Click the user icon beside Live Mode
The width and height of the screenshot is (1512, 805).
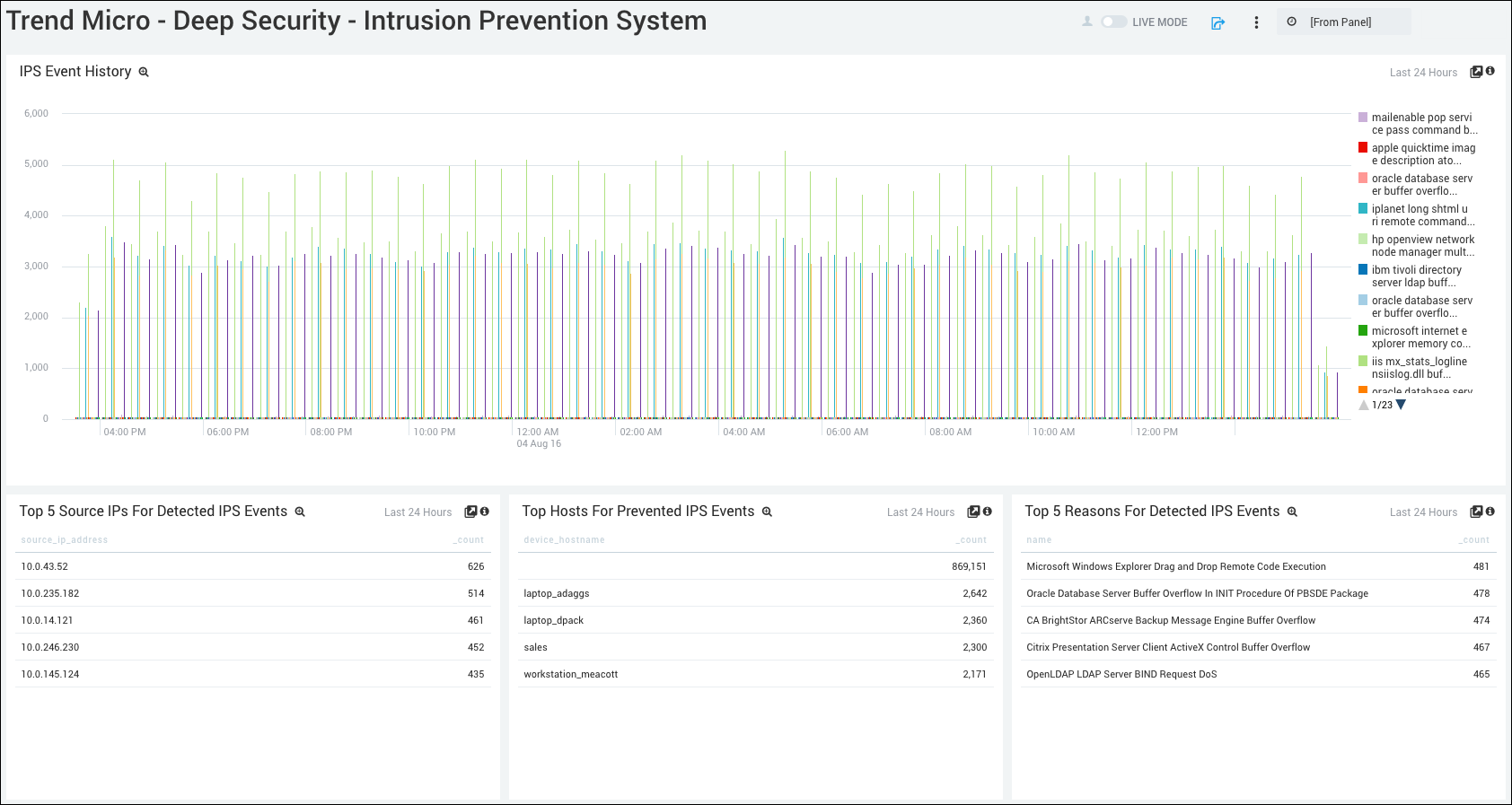click(1087, 22)
